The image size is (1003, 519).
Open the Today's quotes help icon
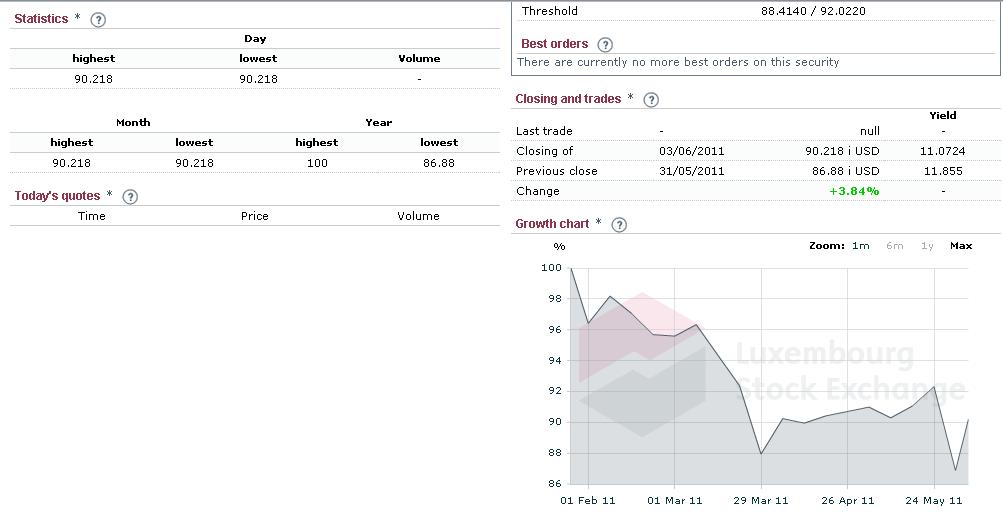pos(130,196)
